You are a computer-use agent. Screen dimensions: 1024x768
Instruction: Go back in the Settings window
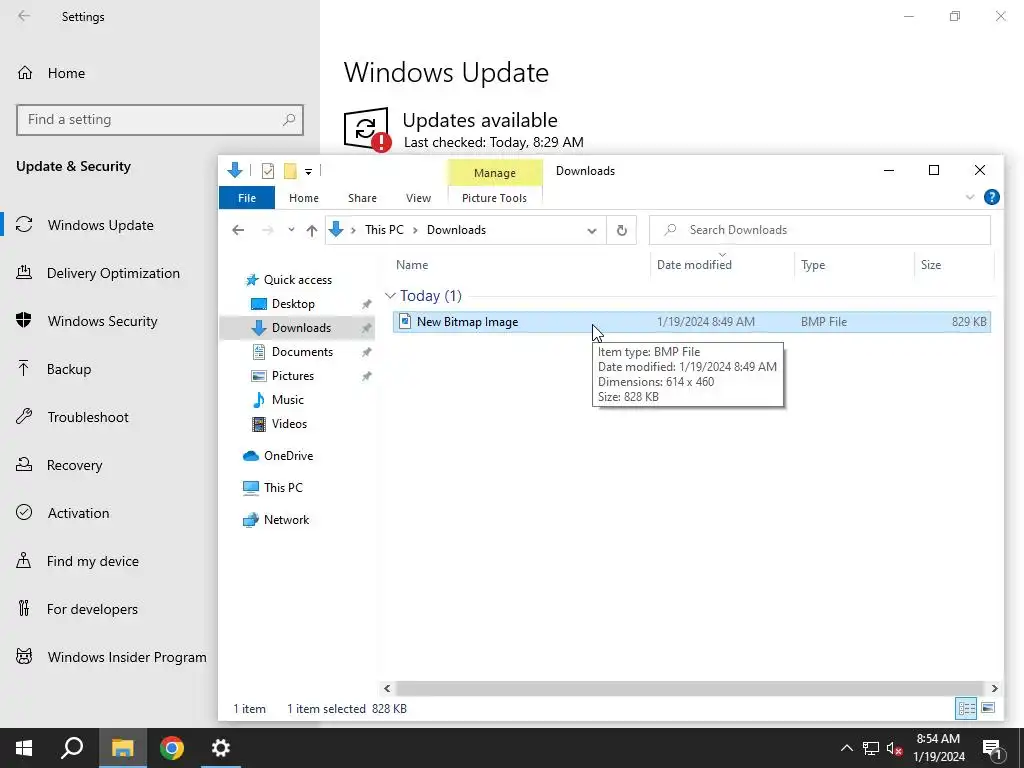pos(24,16)
